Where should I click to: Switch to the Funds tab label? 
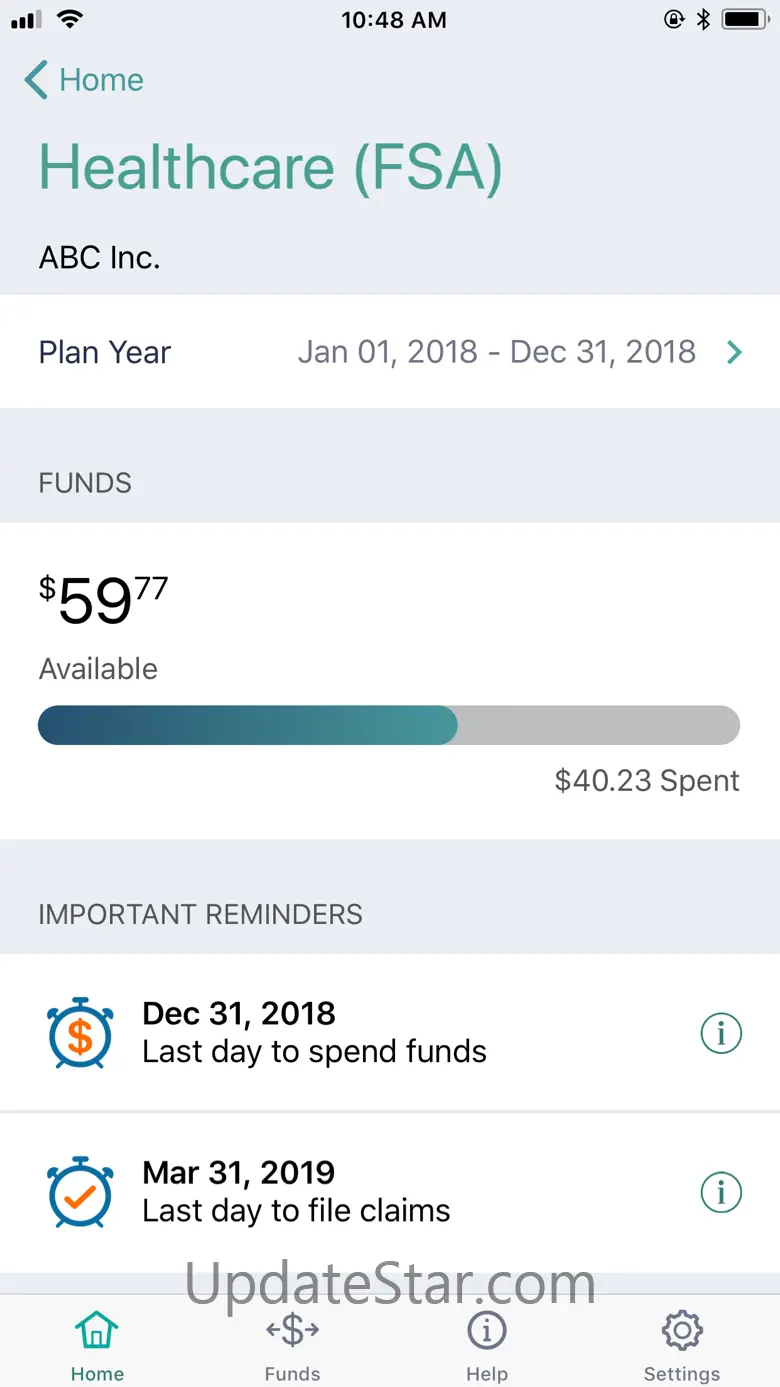click(x=292, y=1374)
